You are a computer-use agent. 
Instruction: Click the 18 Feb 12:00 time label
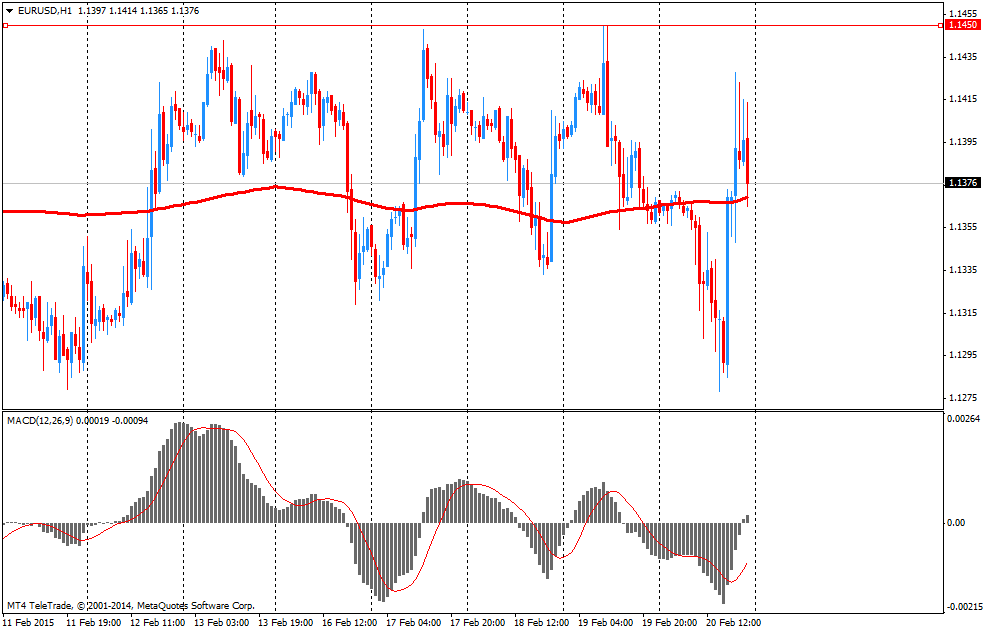(541, 622)
